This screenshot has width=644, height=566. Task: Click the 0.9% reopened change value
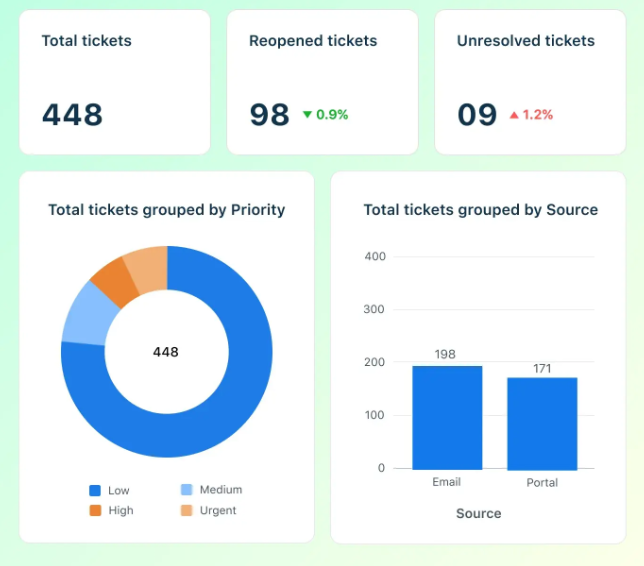332,115
